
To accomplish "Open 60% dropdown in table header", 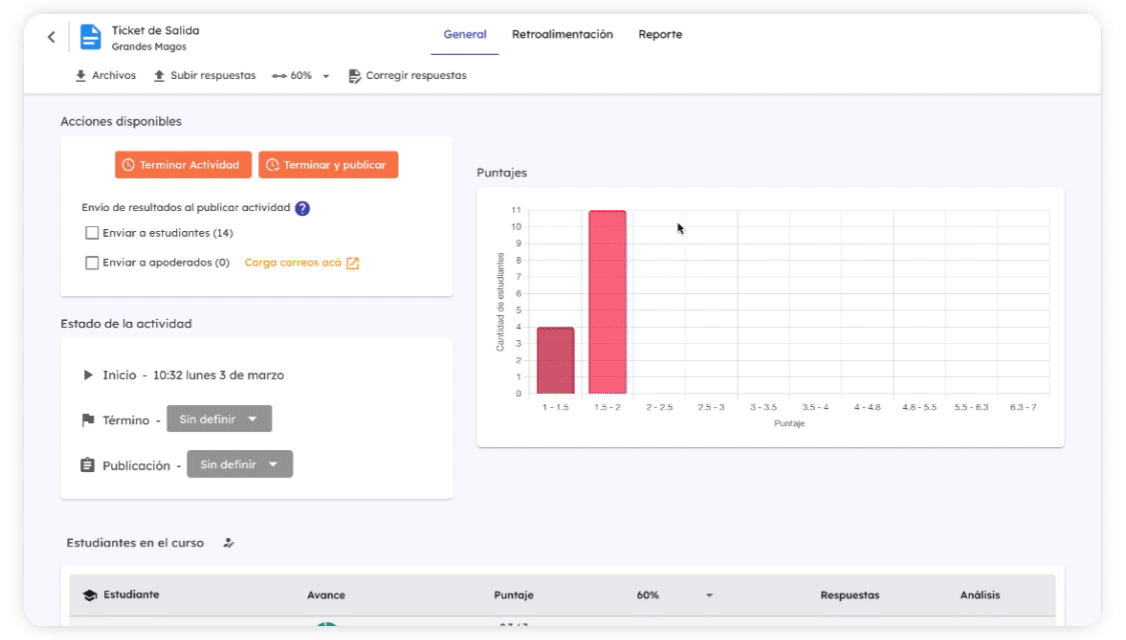I will point(709,595).
